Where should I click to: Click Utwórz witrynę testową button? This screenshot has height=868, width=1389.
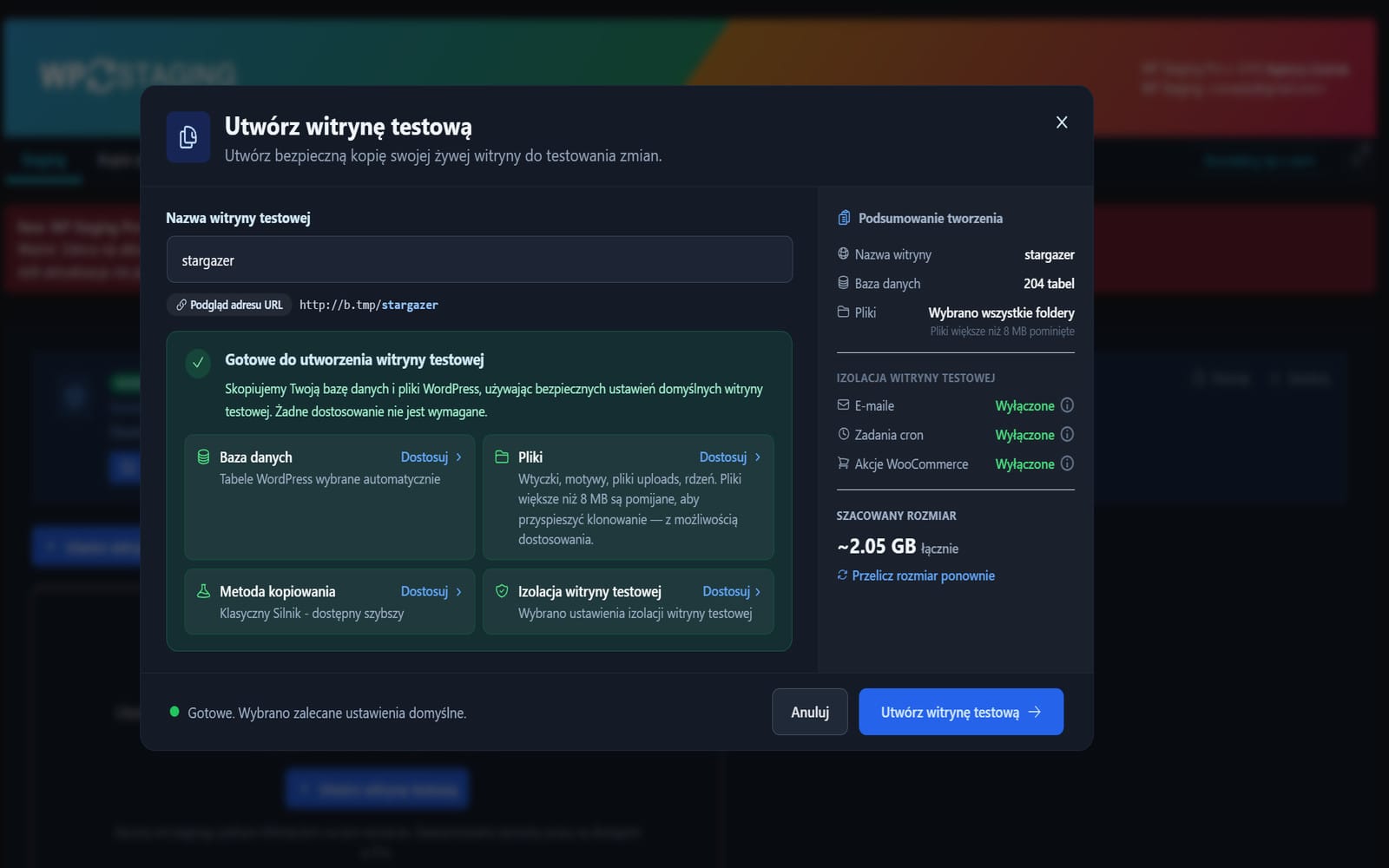(x=961, y=712)
